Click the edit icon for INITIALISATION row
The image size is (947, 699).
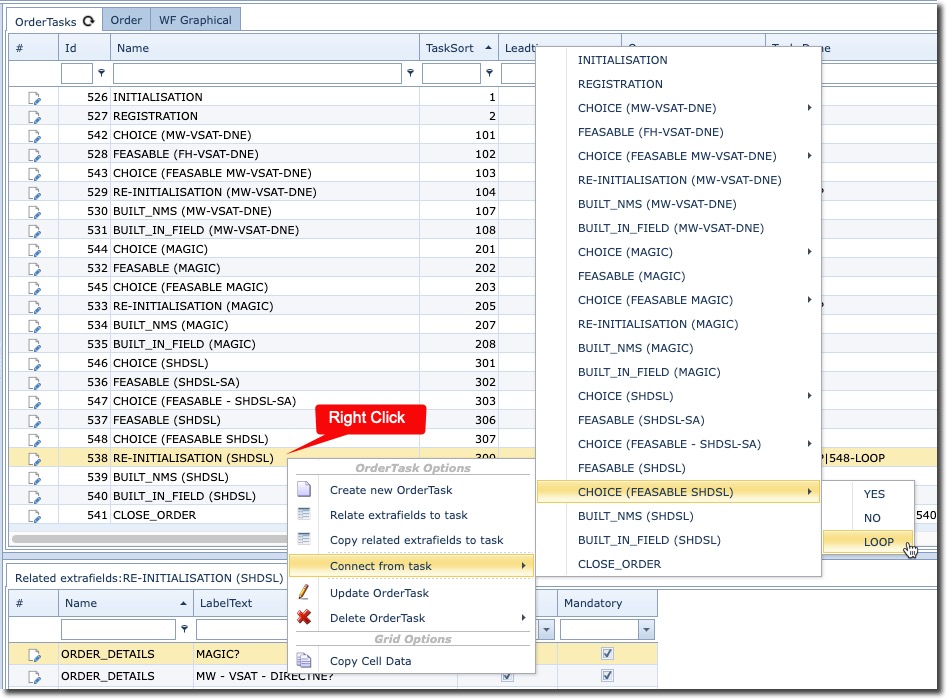click(35, 98)
